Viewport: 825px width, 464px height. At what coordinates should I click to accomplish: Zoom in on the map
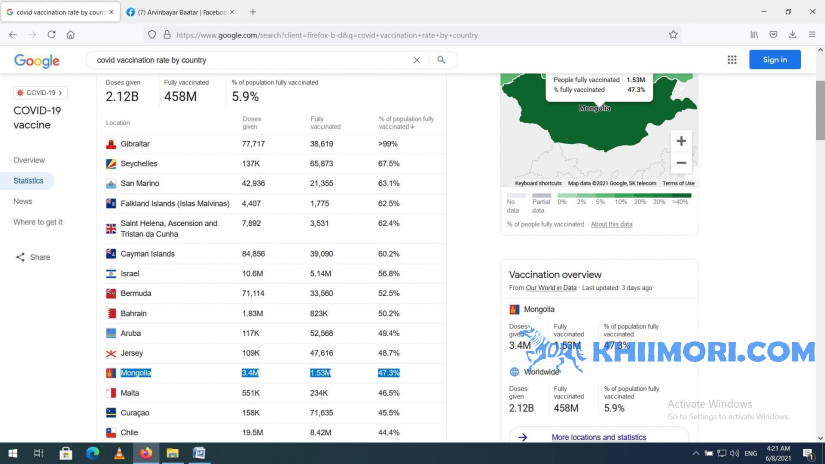coord(681,141)
